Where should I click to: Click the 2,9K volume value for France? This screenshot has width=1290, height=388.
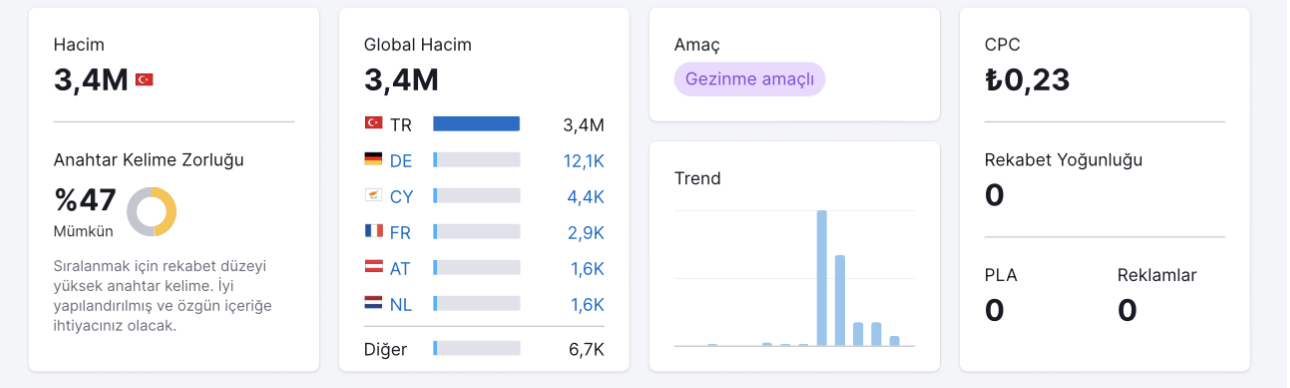click(x=586, y=232)
